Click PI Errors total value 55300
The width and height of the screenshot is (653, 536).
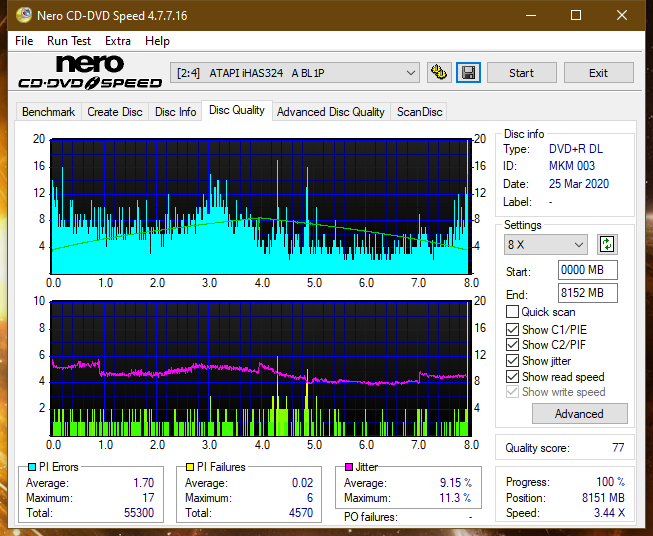(139, 513)
